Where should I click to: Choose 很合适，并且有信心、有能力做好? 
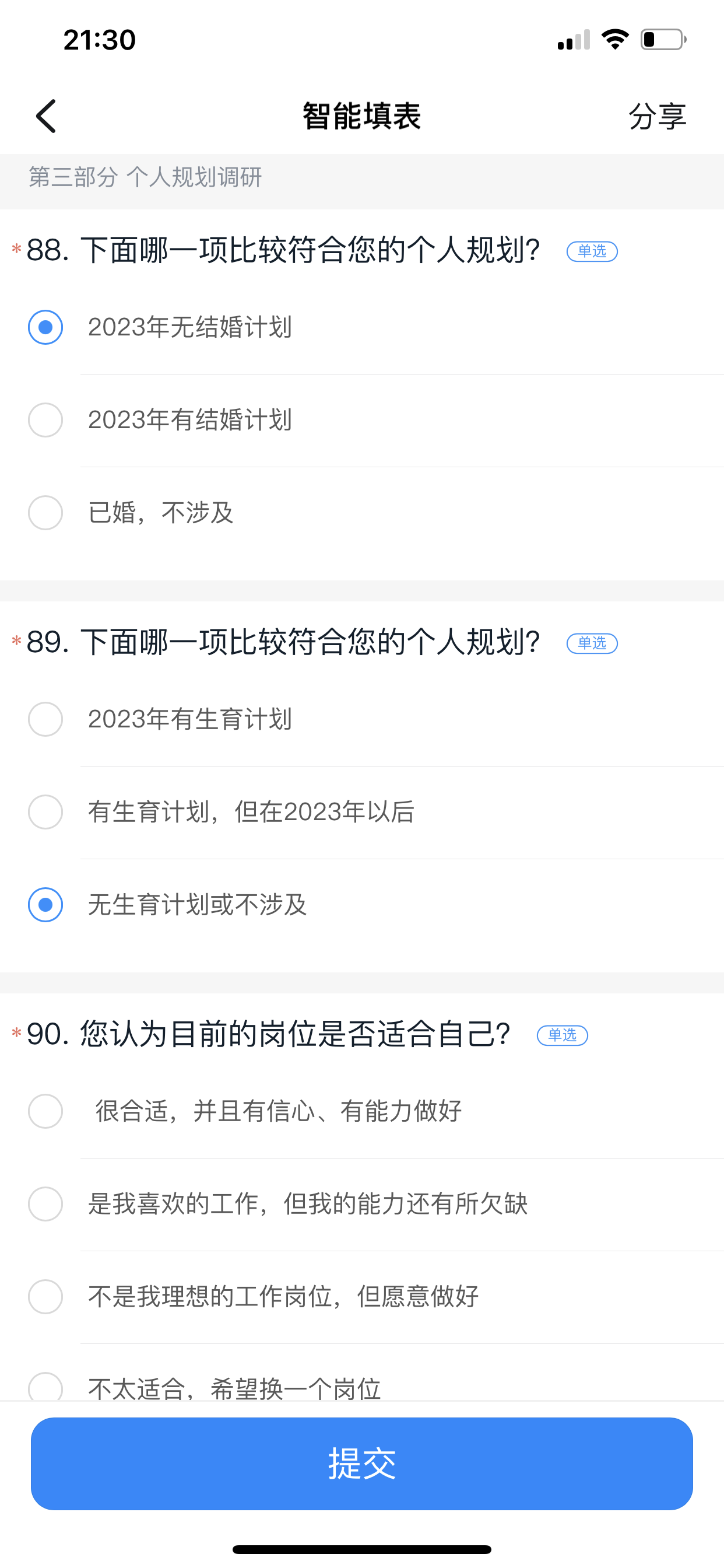coord(45,1111)
